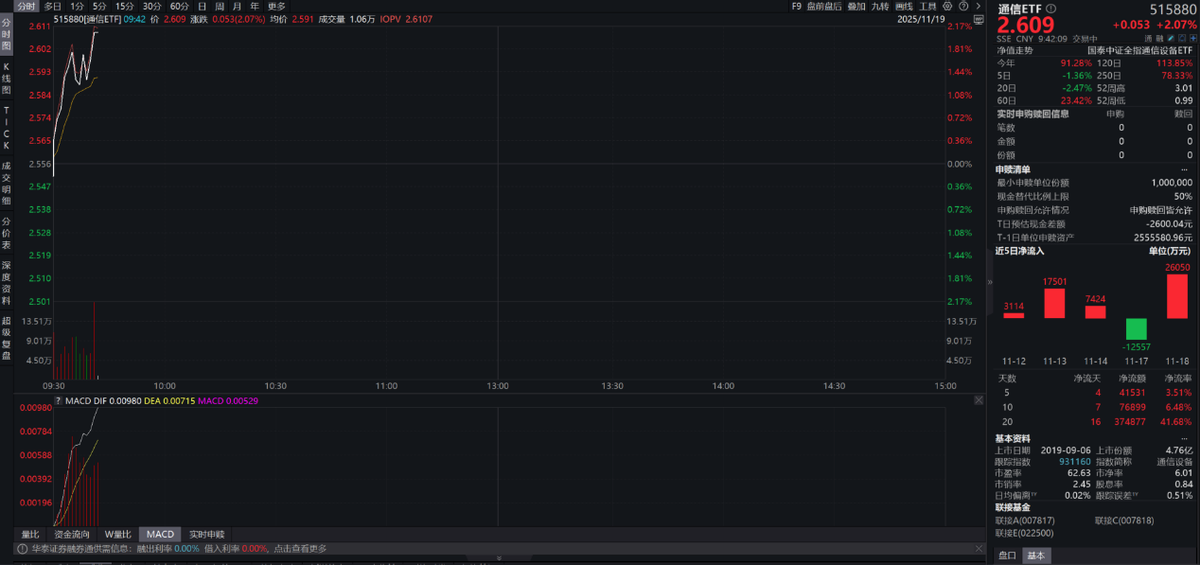
Task: Click the info icon beside 通信ETF title
Action: click(1051, 8)
